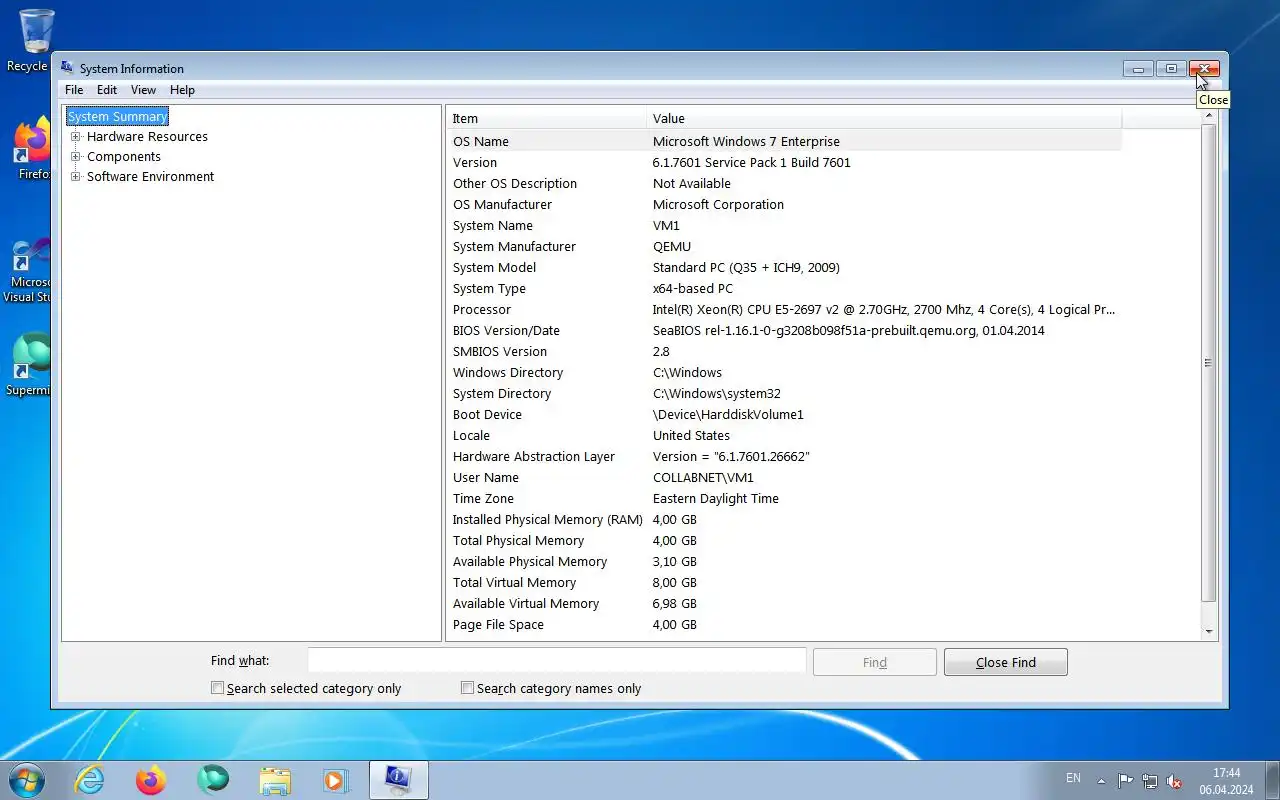Open the Microsoft Visual Studio desktop shortcut
The image size is (1280, 800).
click(27, 270)
